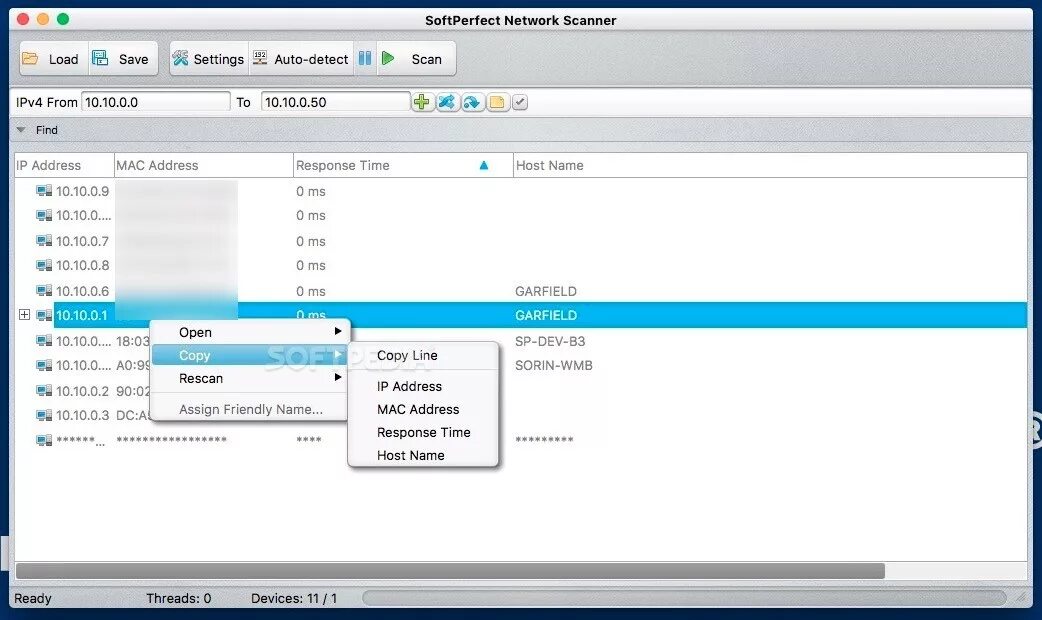Open the Settings dialog from the toolbar
The image size is (1042, 620).
(x=209, y=59)
